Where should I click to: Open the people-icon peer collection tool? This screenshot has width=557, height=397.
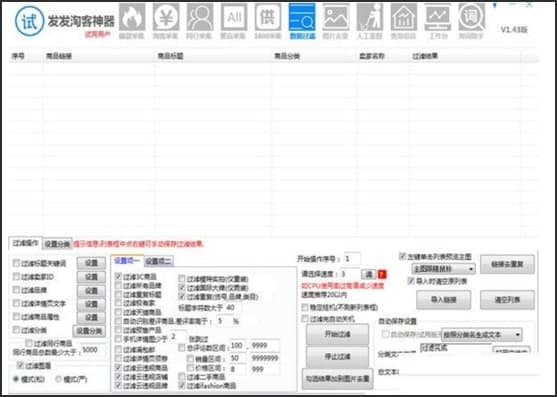(200, 21)
